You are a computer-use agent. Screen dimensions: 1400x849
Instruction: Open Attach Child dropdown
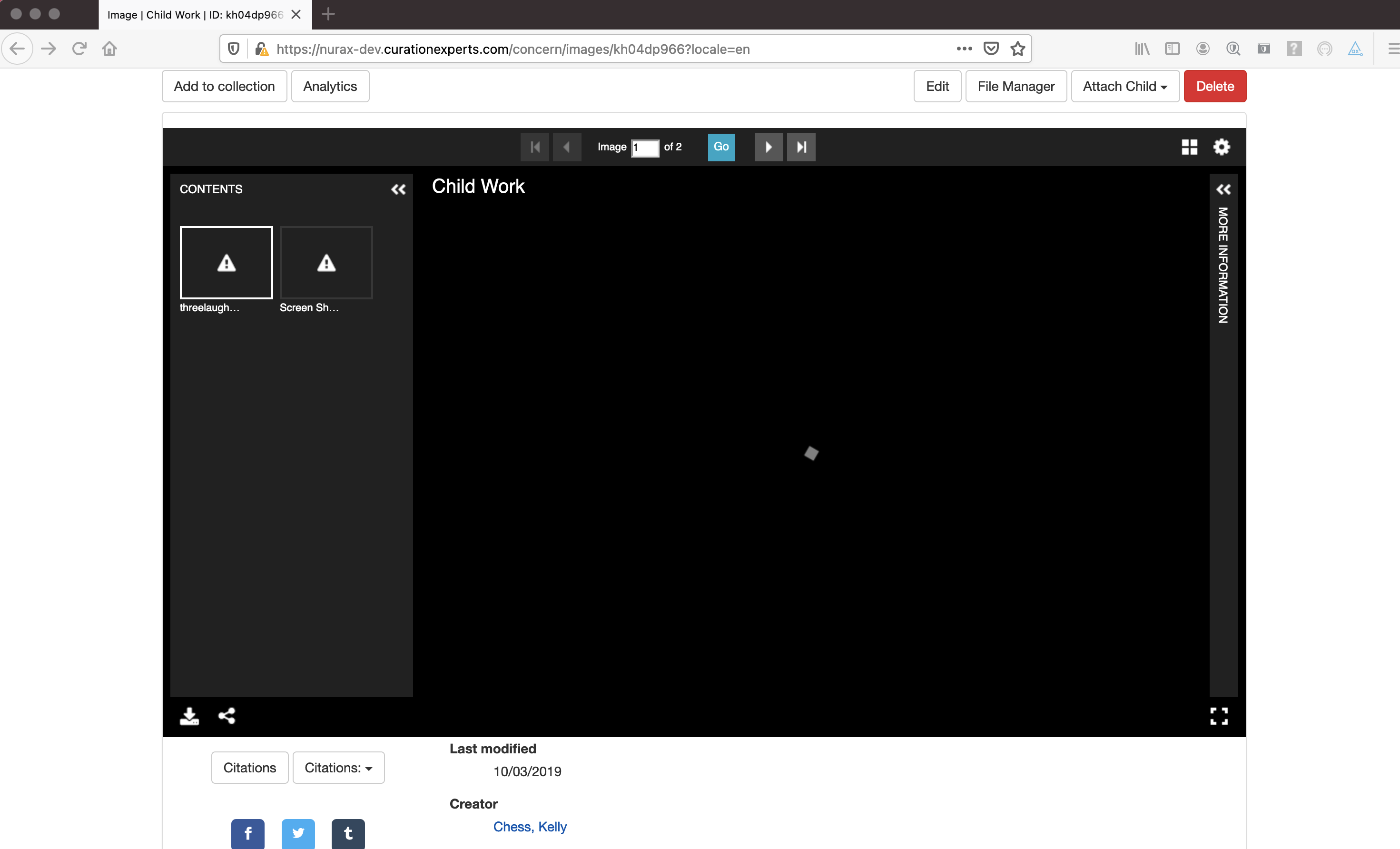point(1125,87)
